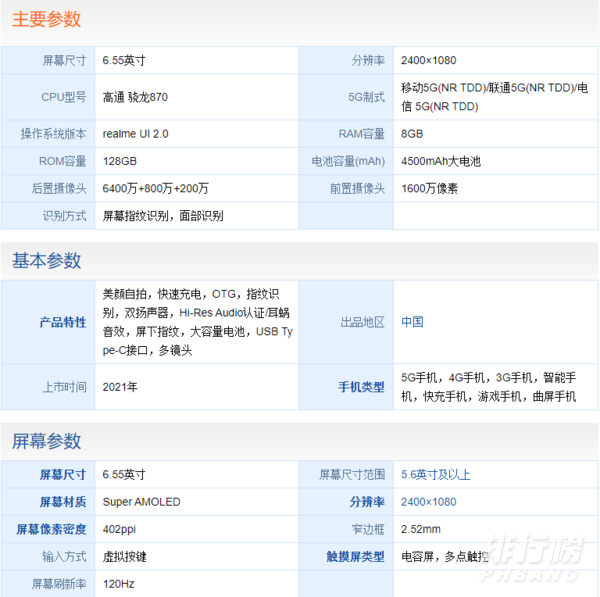
Task: Click the bold 屏幕材质 label
Action: 63,502
